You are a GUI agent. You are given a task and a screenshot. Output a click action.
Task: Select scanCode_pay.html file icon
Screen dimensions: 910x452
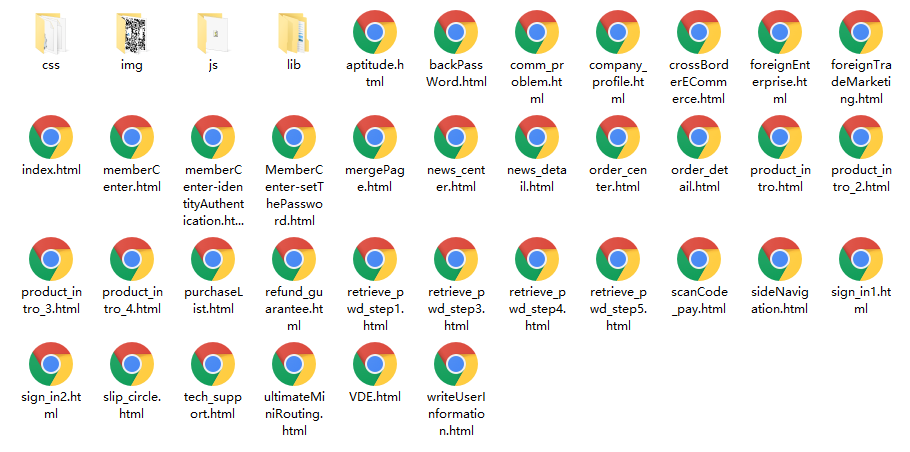point(698,260)
